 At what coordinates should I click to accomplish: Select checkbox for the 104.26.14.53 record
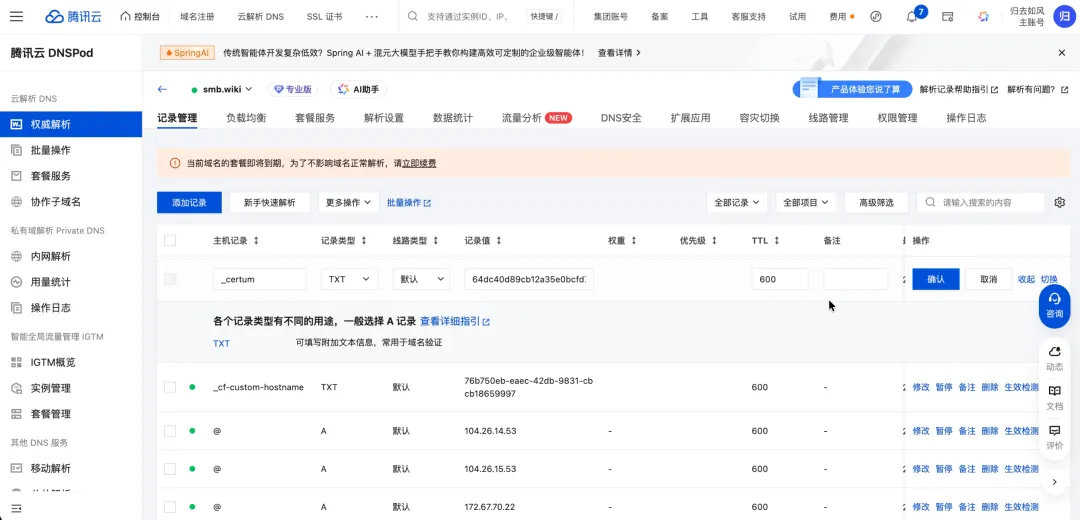pyautogui.click(x=170, y=431)
